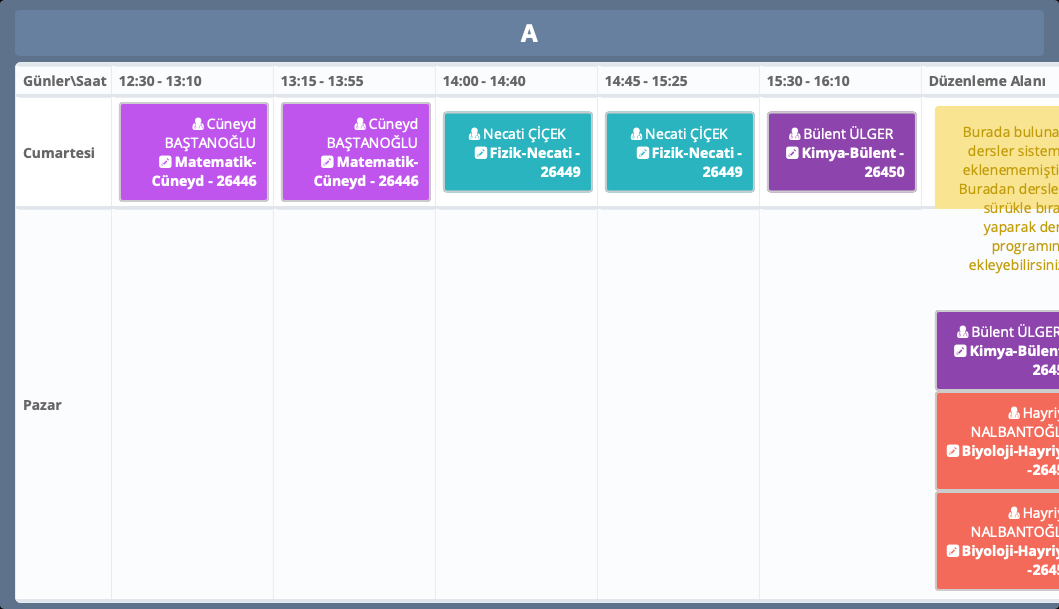The height and width of the screenshot is (609, 1059).
Task: Click edit icon on 14:45 Fizik lesson
Action: point(642,153)
